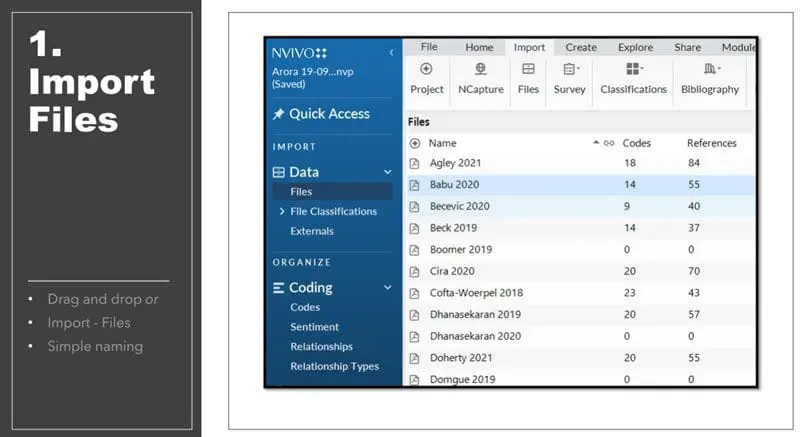Select the file Agley 2021
Screen dimensions: 800x437
click(x=455, y=163)
